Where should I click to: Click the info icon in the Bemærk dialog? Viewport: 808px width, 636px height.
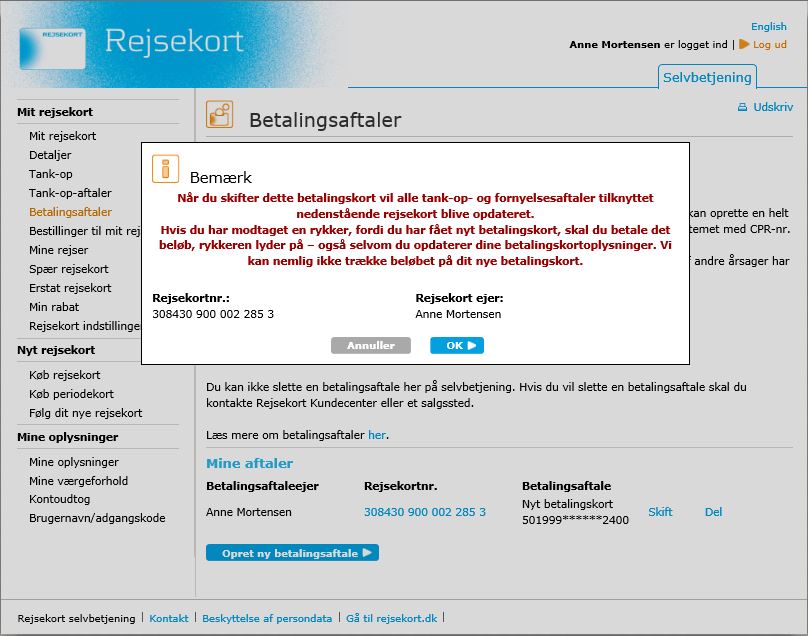167,169
